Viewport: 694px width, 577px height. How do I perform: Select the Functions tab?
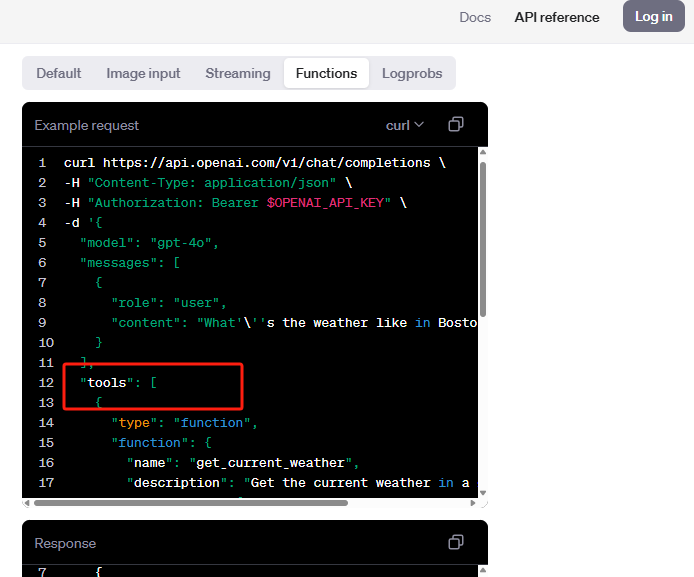(x=326, y=73)
